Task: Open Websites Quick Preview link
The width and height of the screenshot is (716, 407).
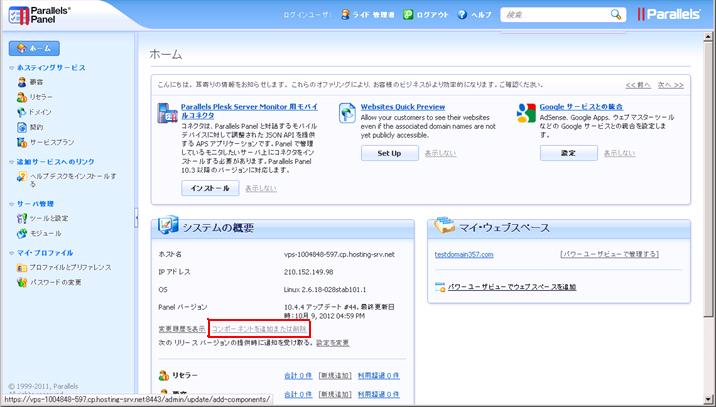Action: click(403, 107)
